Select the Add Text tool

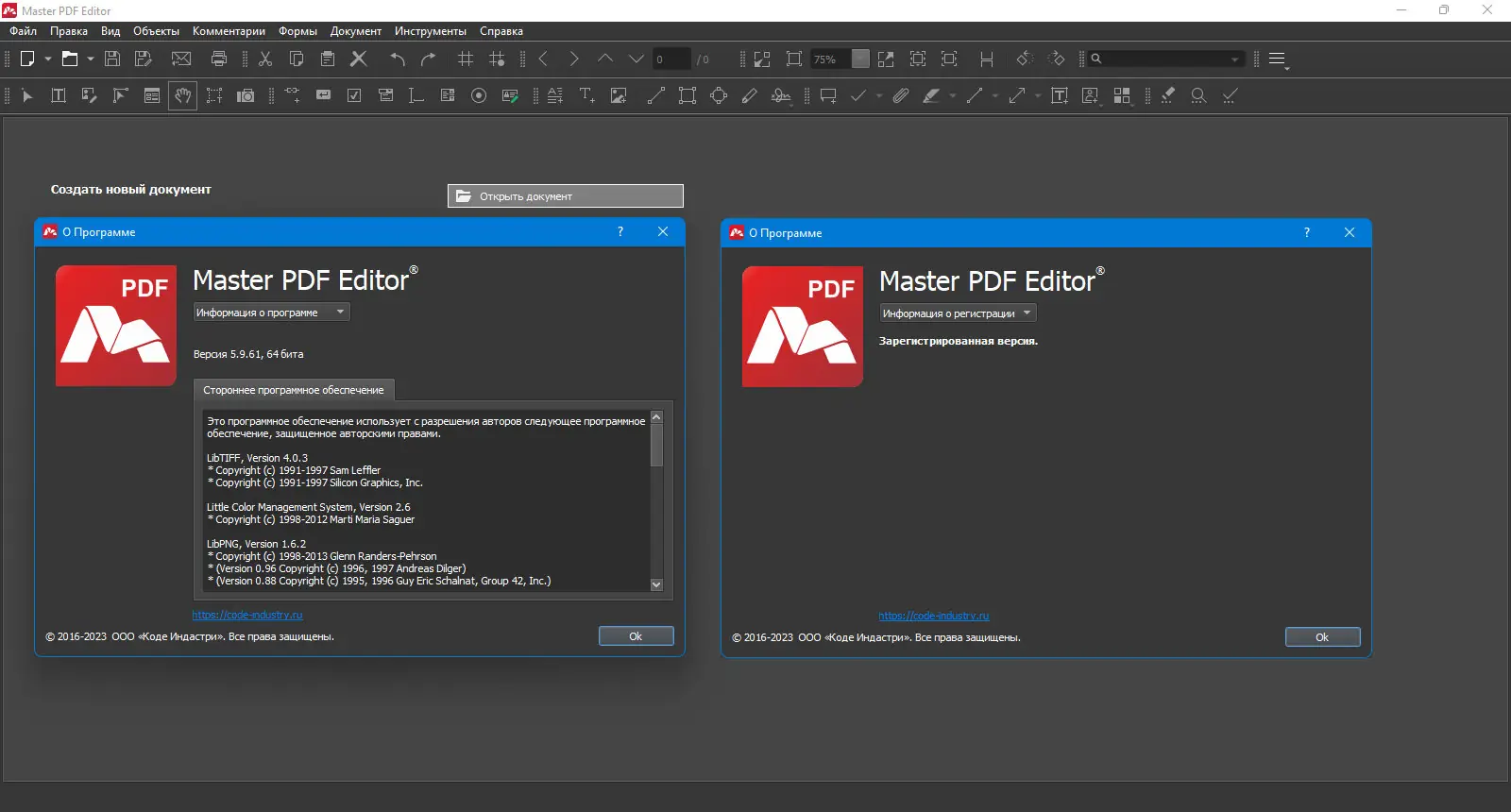587,95
